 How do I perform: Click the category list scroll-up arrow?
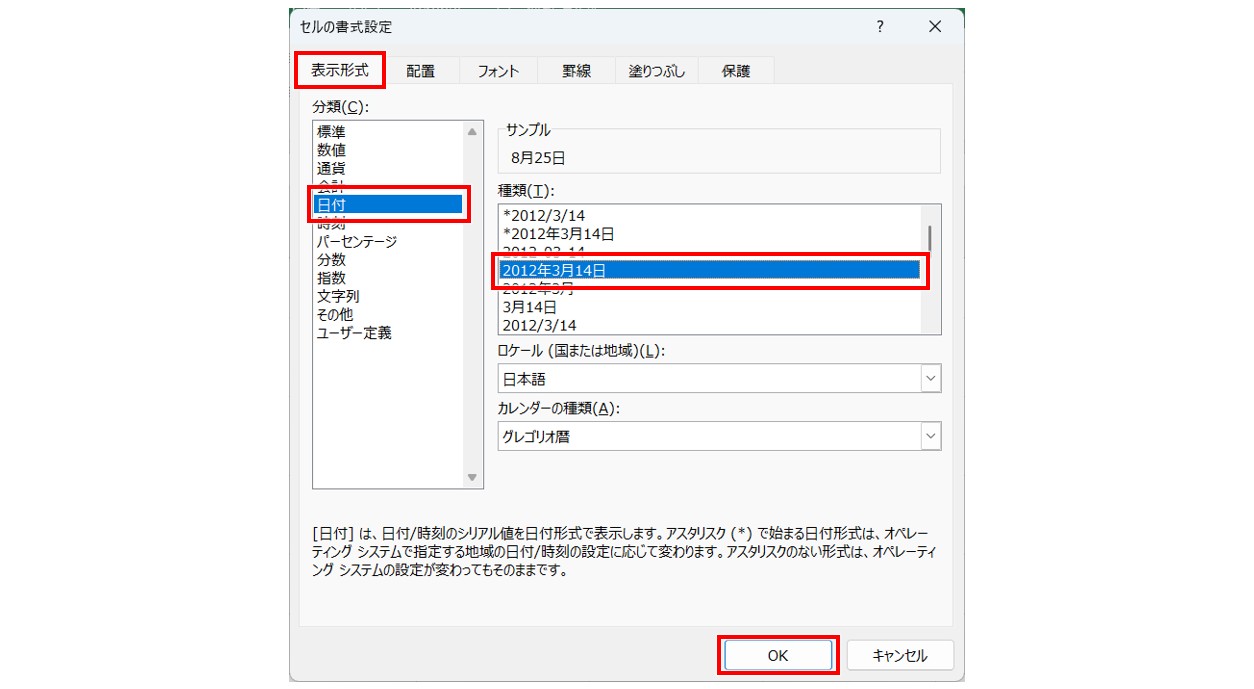pyautogui.click(x=472, y=131)
